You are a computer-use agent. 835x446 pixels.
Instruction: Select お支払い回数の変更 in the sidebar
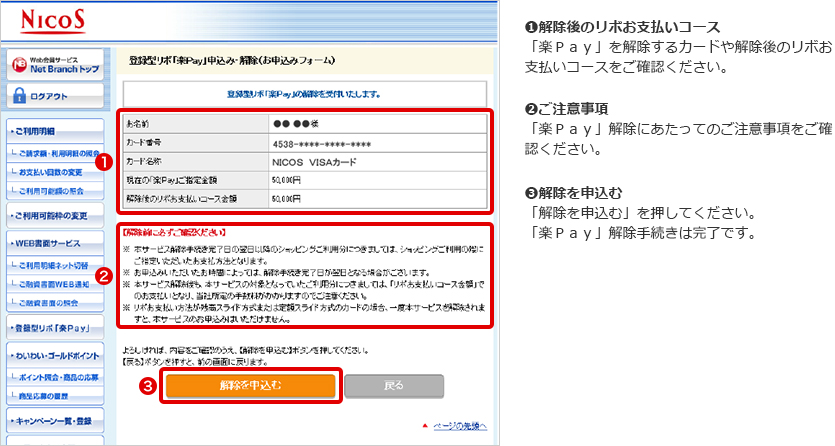(54, 172)
